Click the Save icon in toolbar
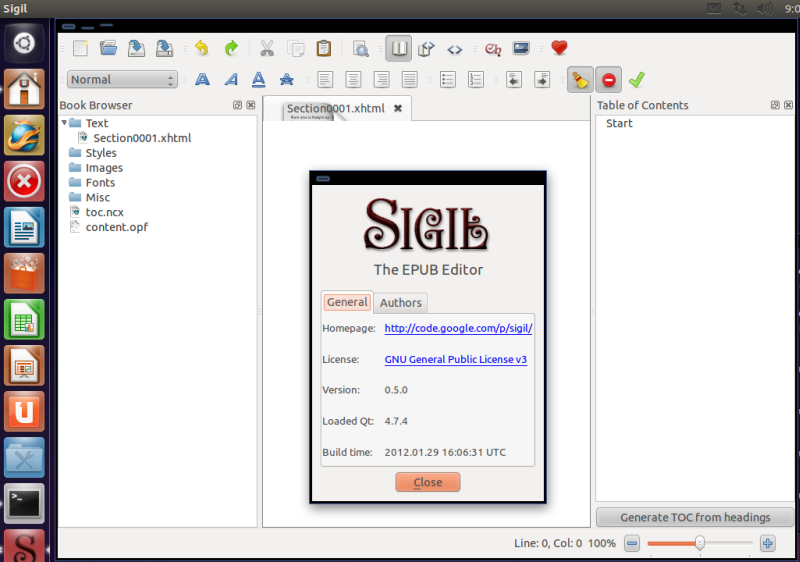This screenshot has width=800, height=562. coord(136,48)
